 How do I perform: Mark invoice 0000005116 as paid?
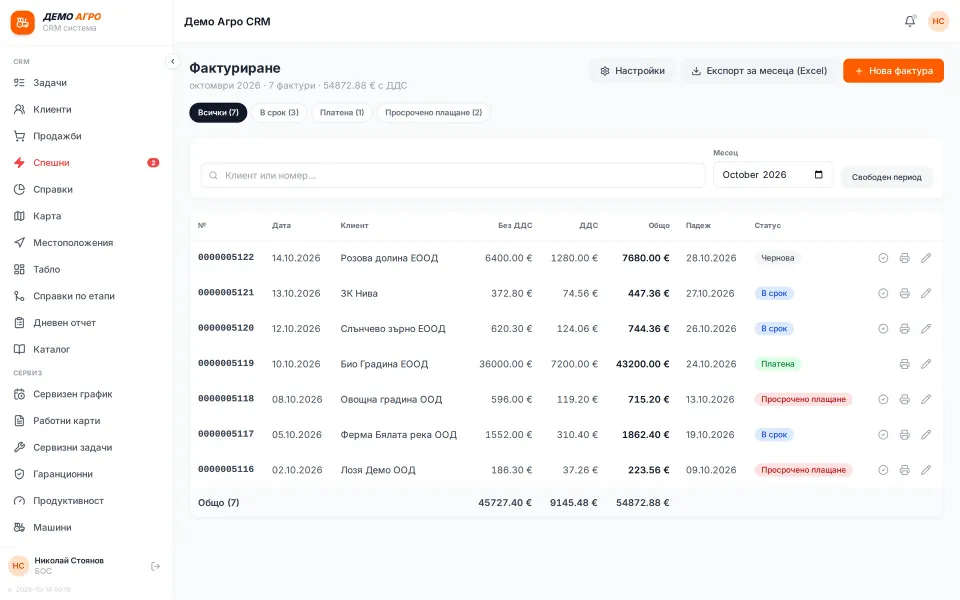click(883, 470)
